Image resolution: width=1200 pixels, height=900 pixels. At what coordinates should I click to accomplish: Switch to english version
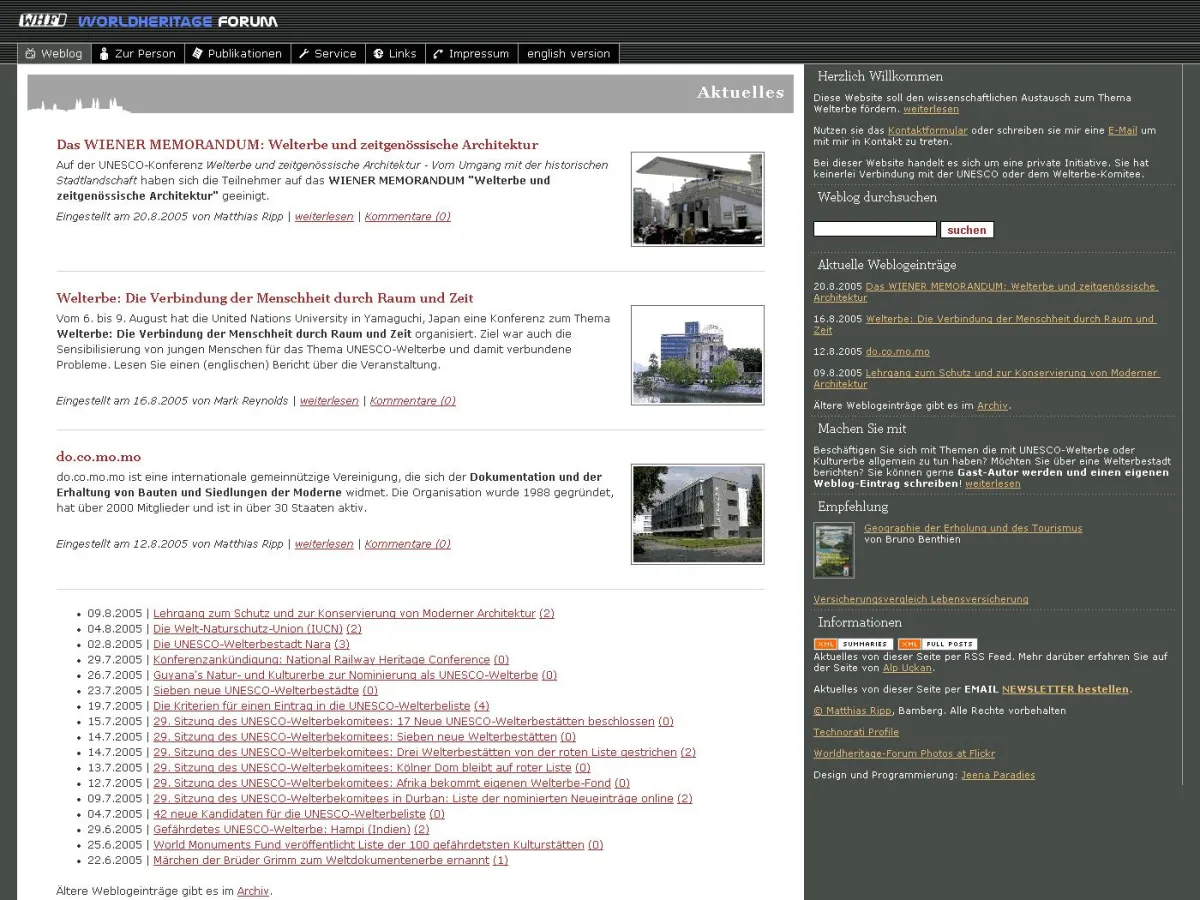(567, 54)
